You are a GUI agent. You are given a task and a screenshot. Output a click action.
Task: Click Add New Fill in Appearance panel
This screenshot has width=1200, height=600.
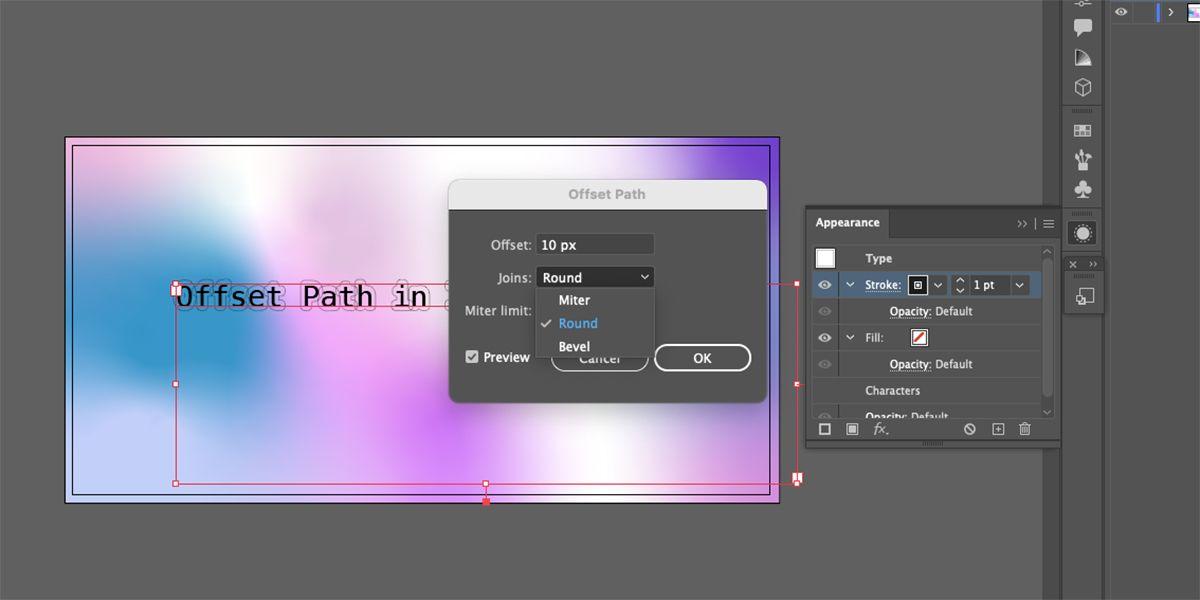click(x=852, y=429)
